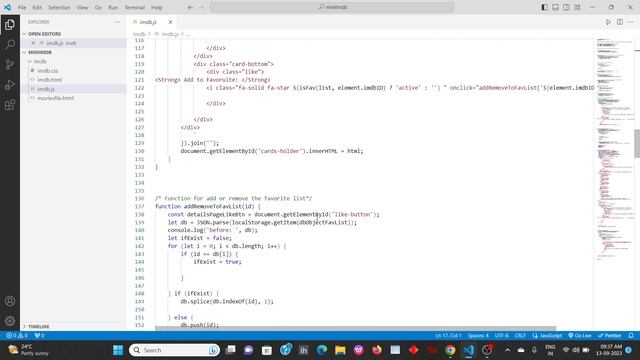Toggle the Secondary Side Bar layout icon
Viewport: 640px width, 360px height.
coord(567,7)
